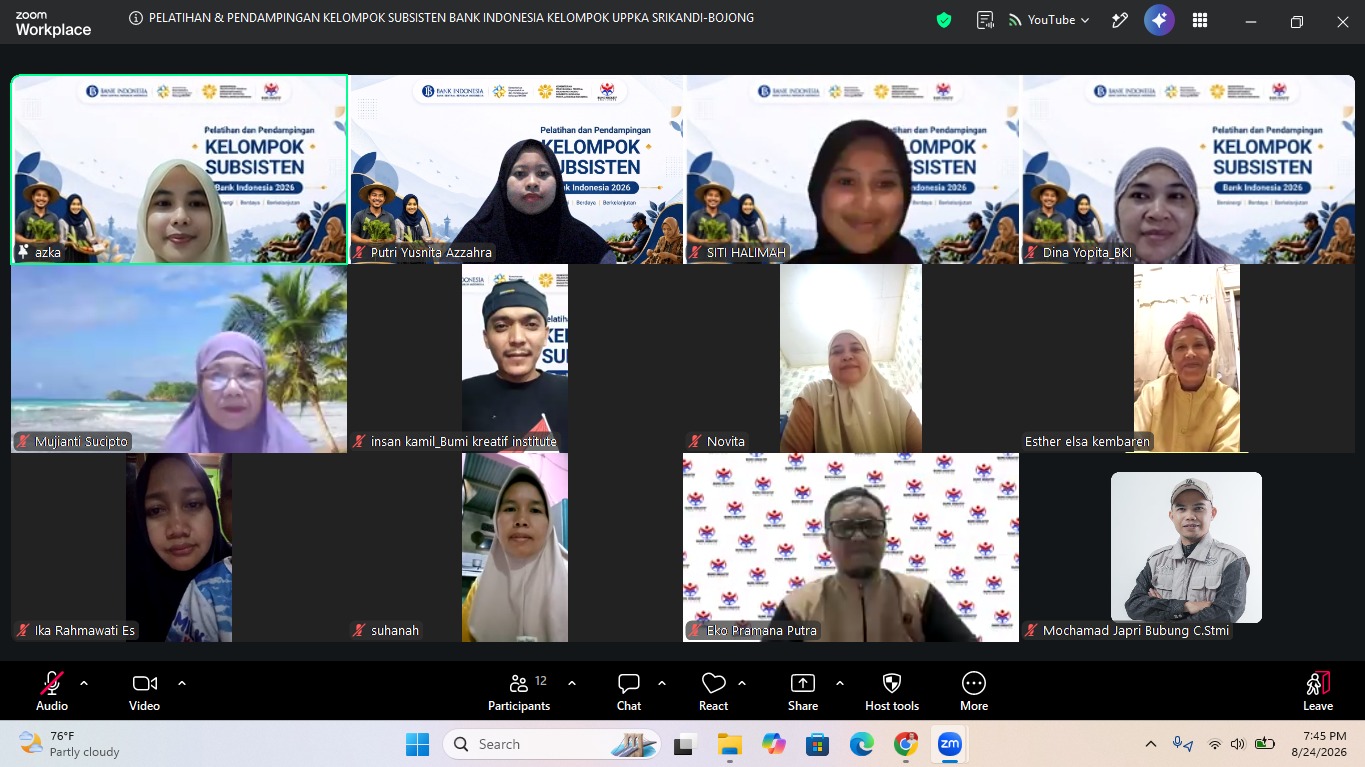This screenshot has height=767, width=1365.
Task: Click the speaker volume icon in system tray
Action: click(1238, 744)
